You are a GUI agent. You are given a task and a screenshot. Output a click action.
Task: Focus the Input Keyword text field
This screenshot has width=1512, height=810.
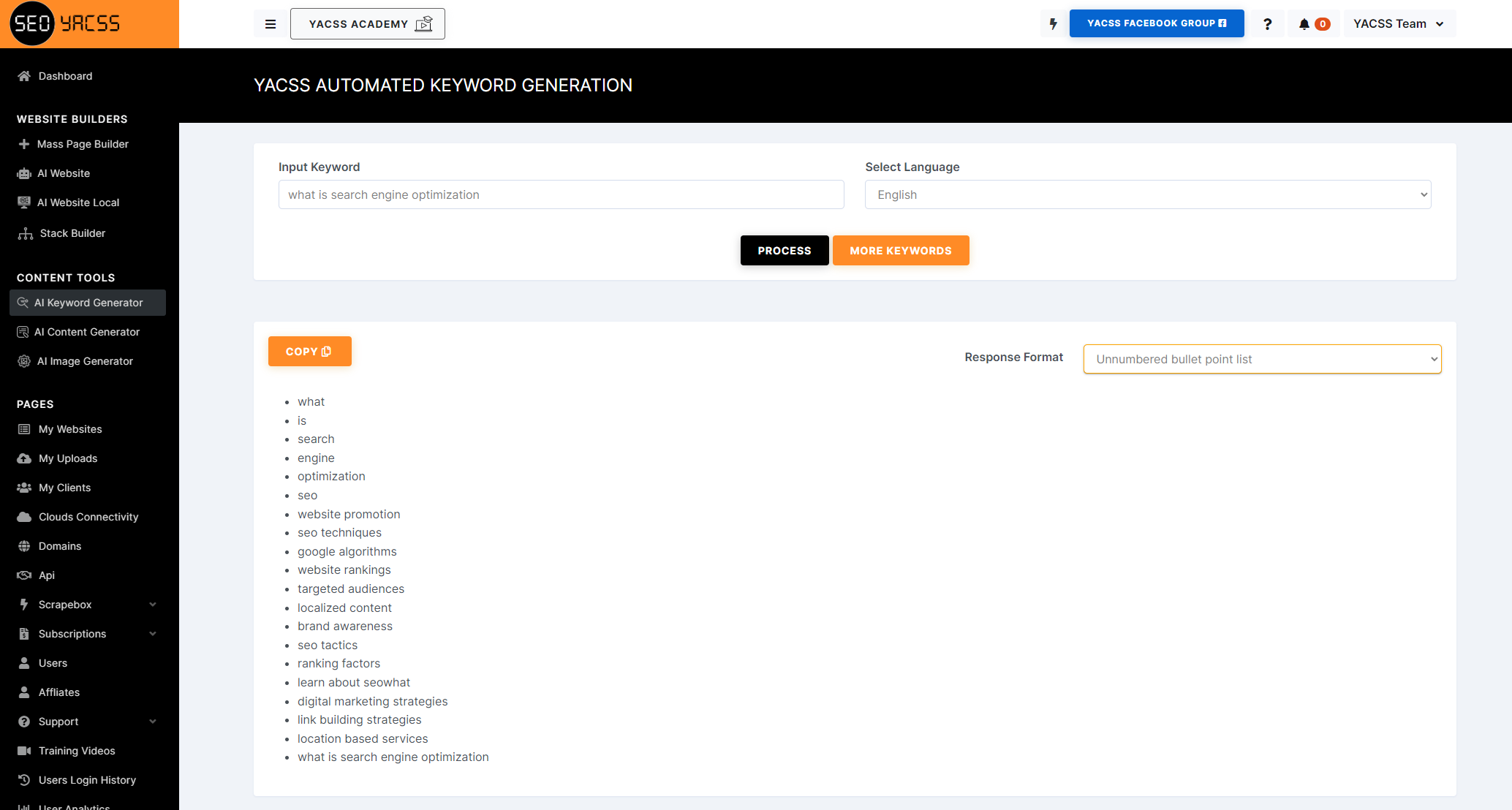pyautogui.click(x=562, y=194)
